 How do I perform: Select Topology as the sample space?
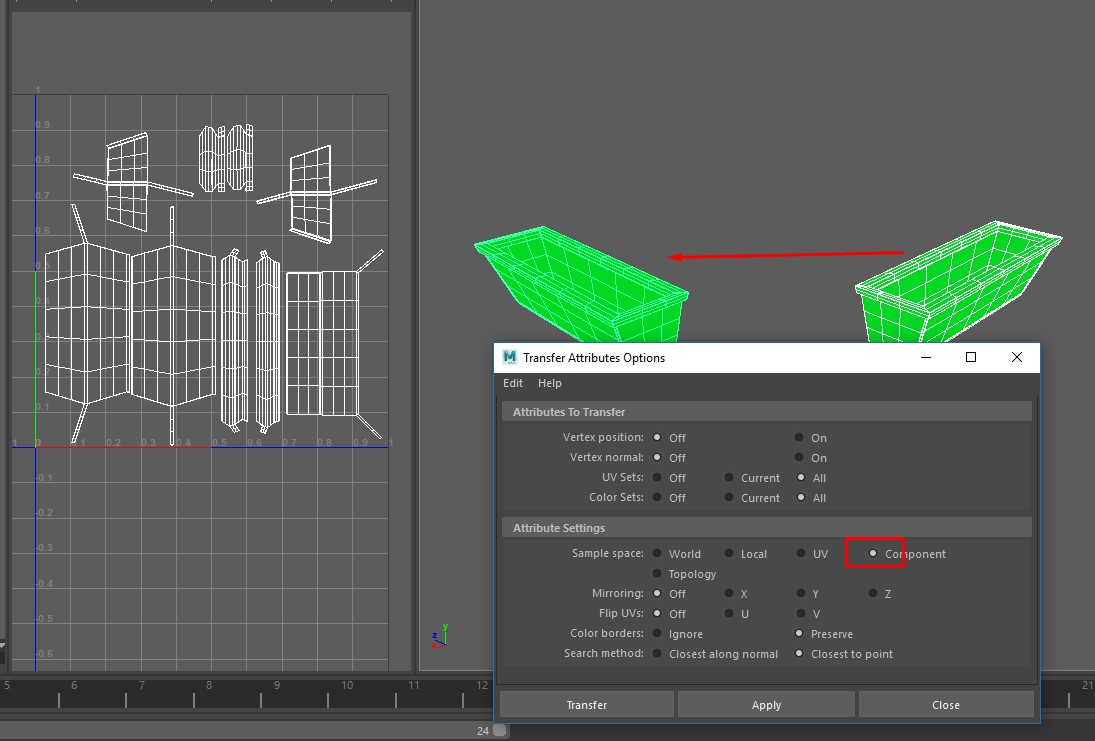pyautogui.click(x=657, y=573)
